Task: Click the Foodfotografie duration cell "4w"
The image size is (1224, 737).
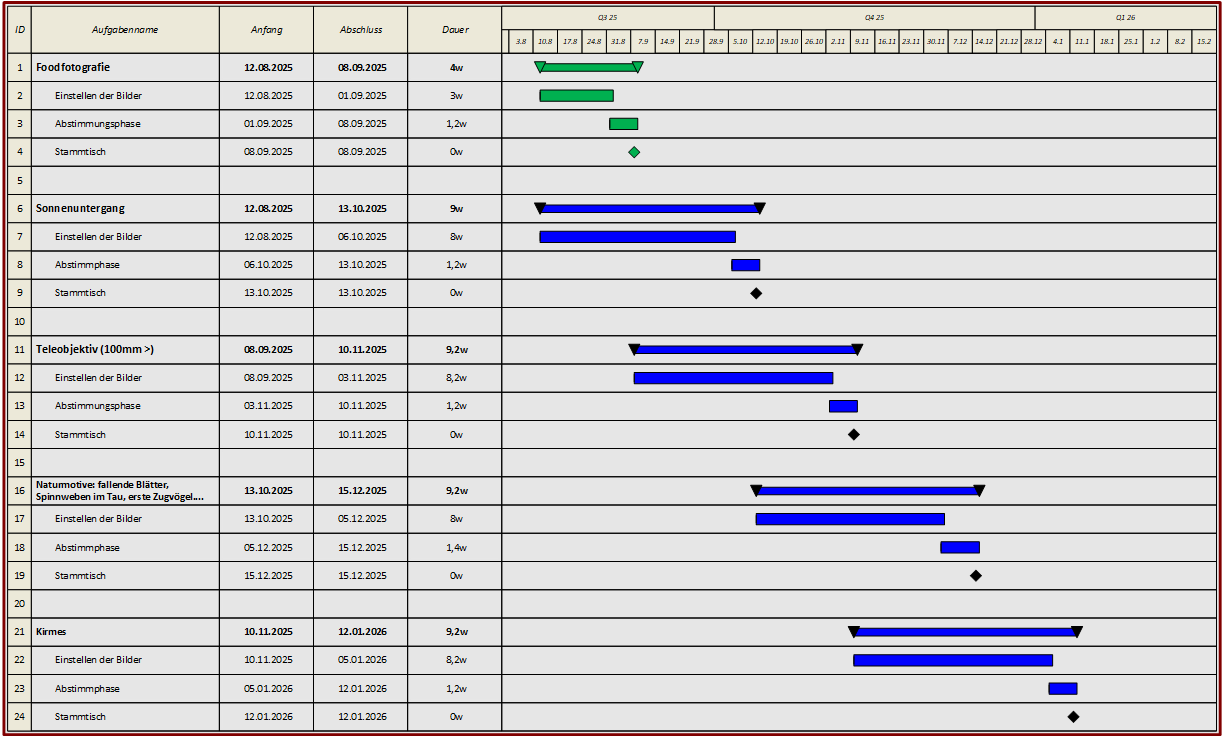Action: (455, 68)
